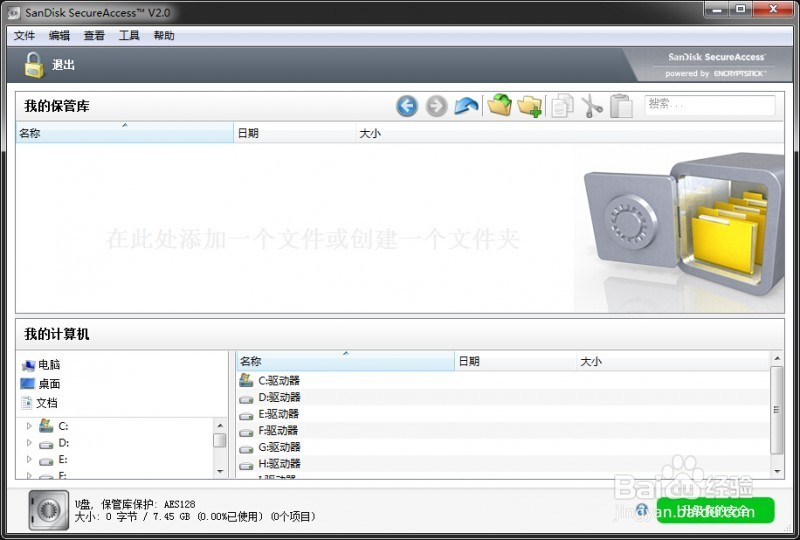Select the Documents (文档) shortcut
Screen dimensions: 800x540
[x=39, y=403]
